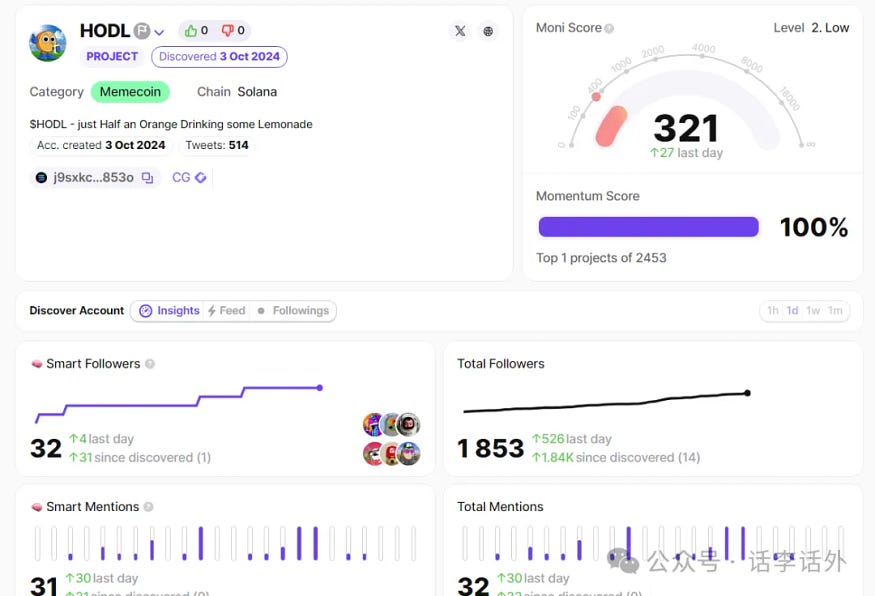The height and width of the screenshot is (596, 875).
Task: Click the Solana chain label
Action: pyautogui.click(x=257, y=92)
